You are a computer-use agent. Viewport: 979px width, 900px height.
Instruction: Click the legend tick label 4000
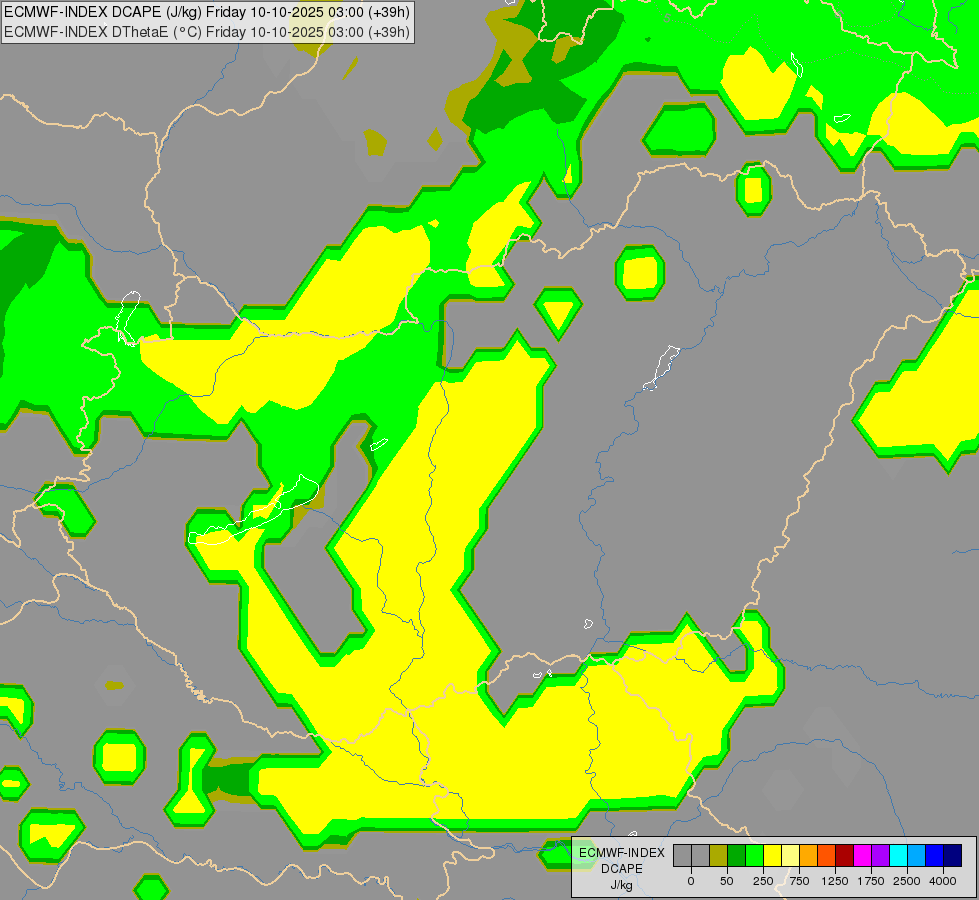tap(943, 881)
